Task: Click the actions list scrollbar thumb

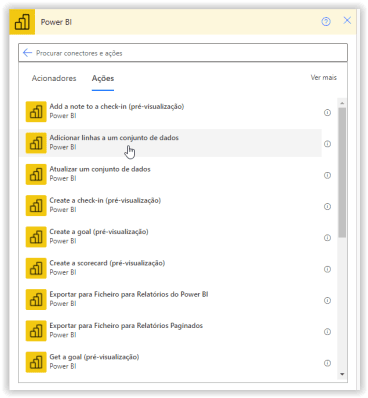Action: tap(342, 172)
